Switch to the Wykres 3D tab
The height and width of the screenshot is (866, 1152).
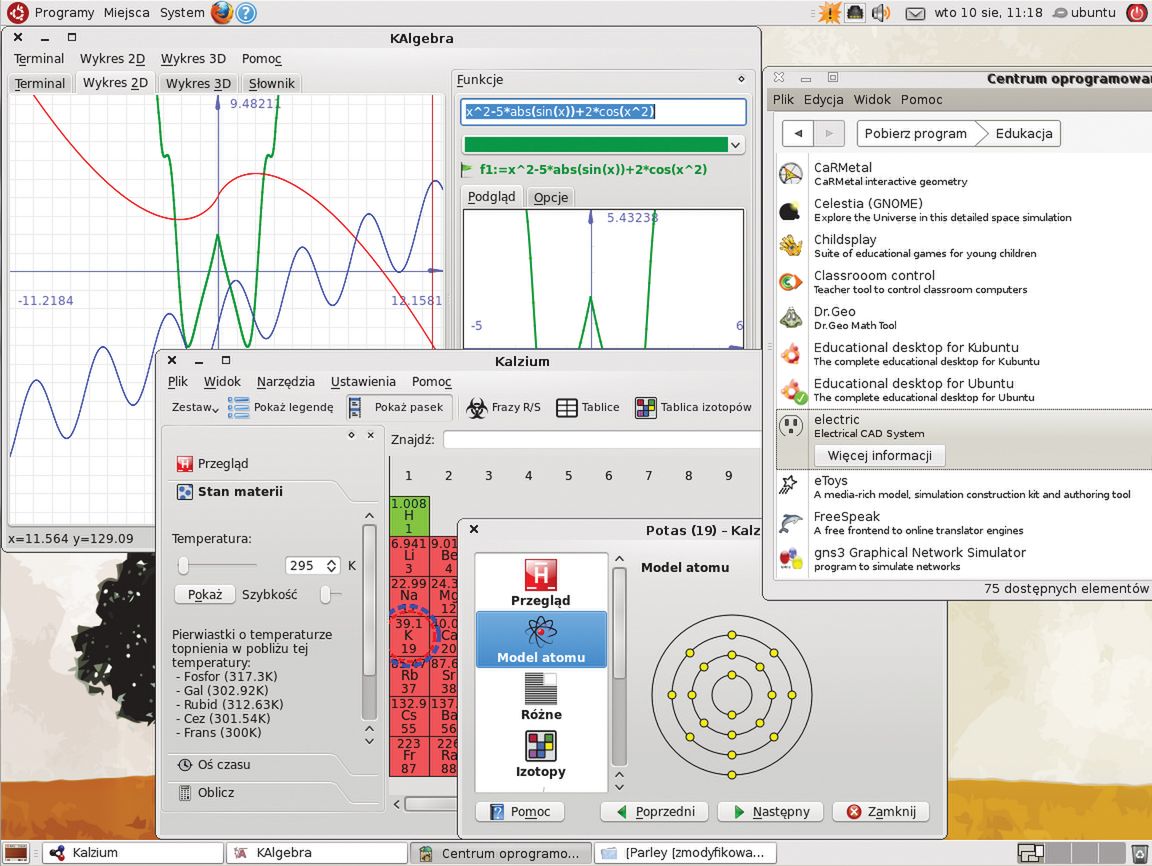198,83
